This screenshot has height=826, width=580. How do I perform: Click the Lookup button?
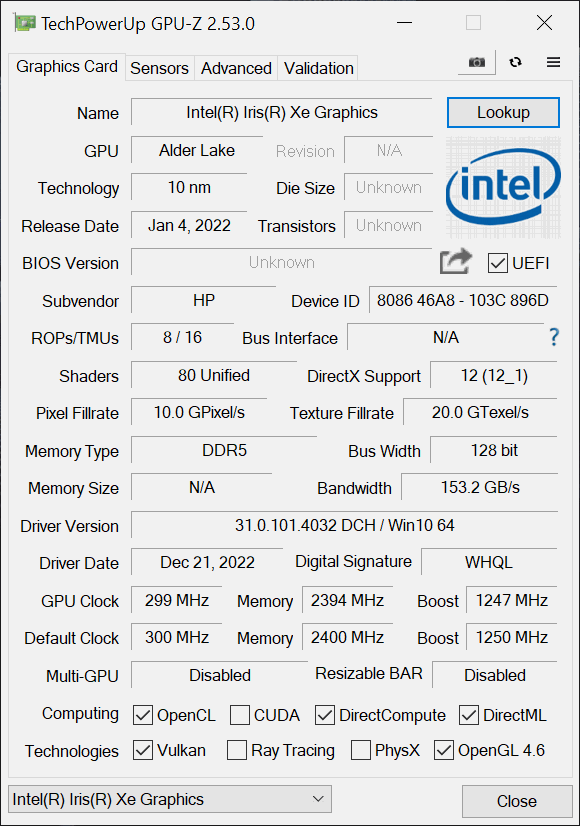click(x=503, y=112)
